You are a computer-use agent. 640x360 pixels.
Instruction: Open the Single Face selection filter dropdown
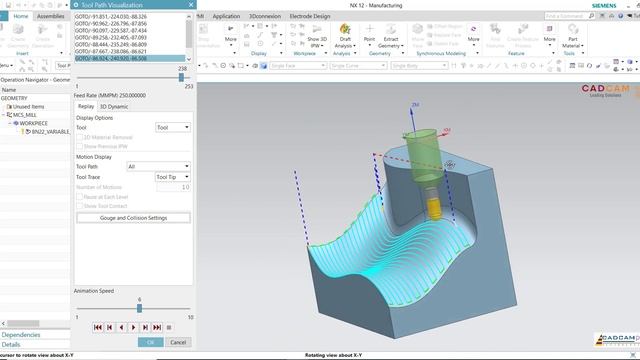[298, 65]
